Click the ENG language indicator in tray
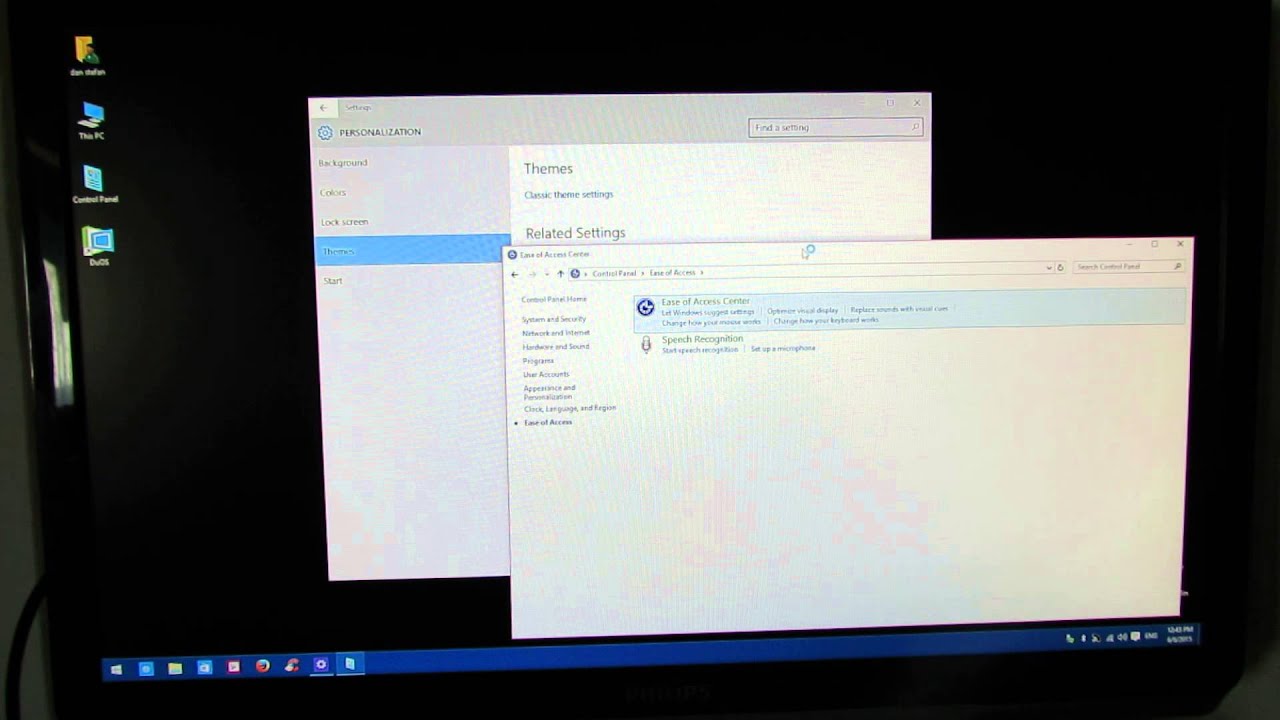 point(1151,636)
